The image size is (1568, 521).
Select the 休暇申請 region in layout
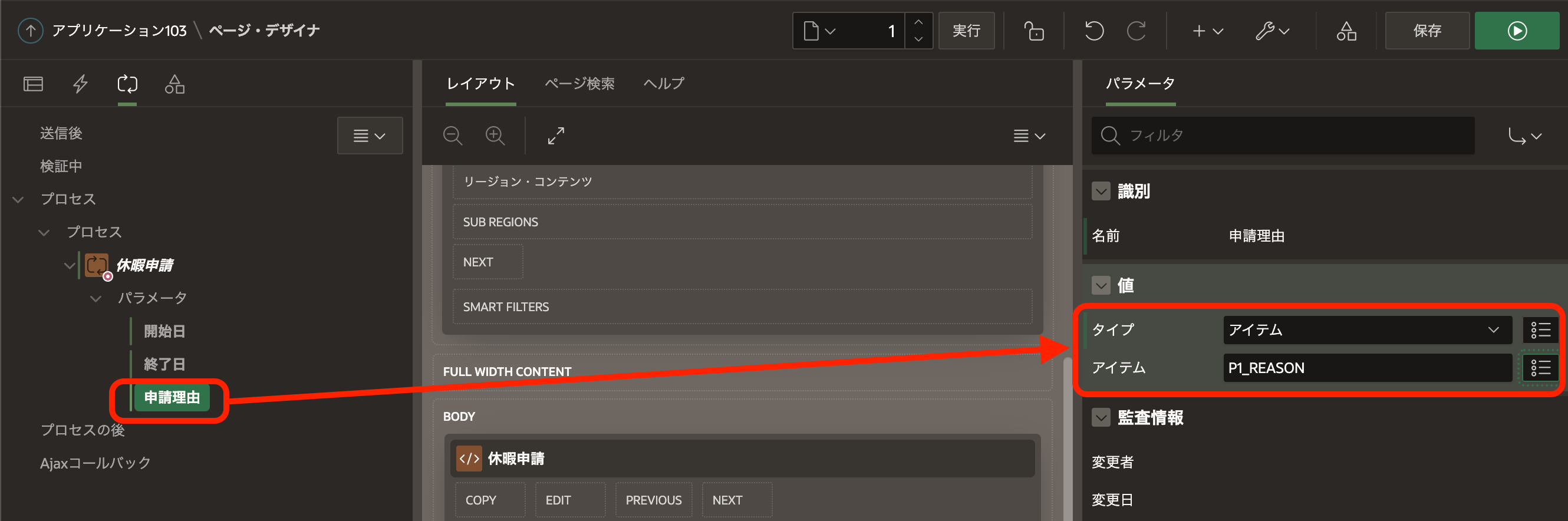click(x=742, y=459)
